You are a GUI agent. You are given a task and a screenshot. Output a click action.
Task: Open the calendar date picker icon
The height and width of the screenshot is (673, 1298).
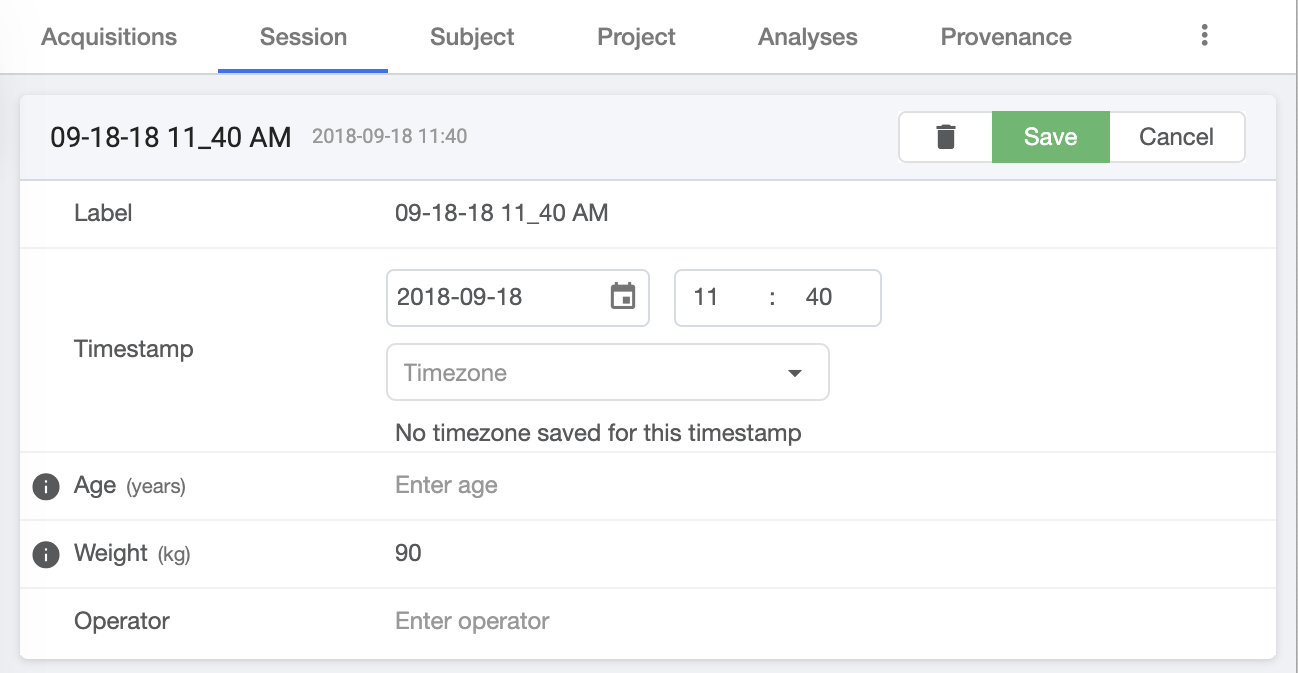623,297
